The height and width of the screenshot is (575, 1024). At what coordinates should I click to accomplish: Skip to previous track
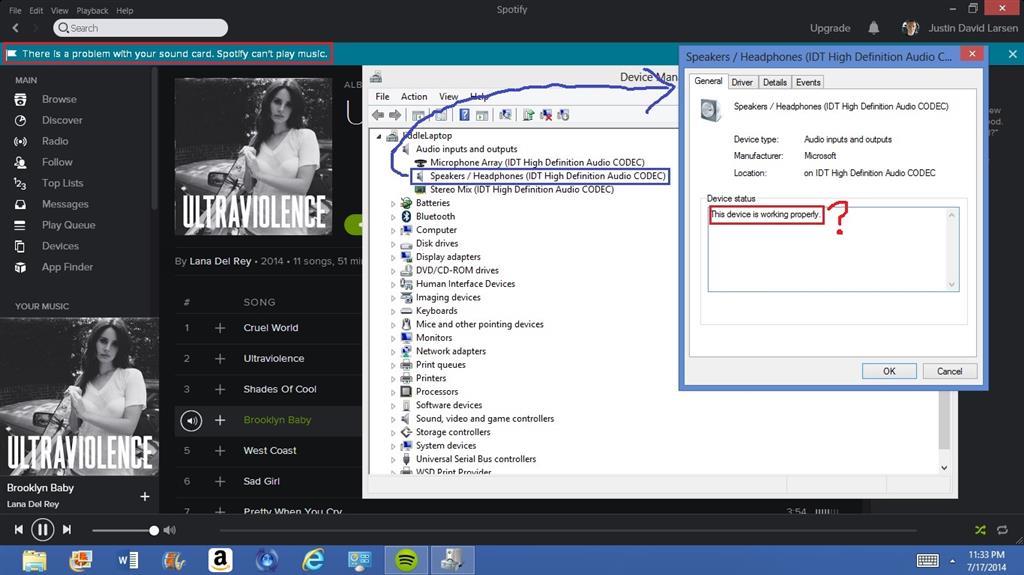[x=19, y=529]
